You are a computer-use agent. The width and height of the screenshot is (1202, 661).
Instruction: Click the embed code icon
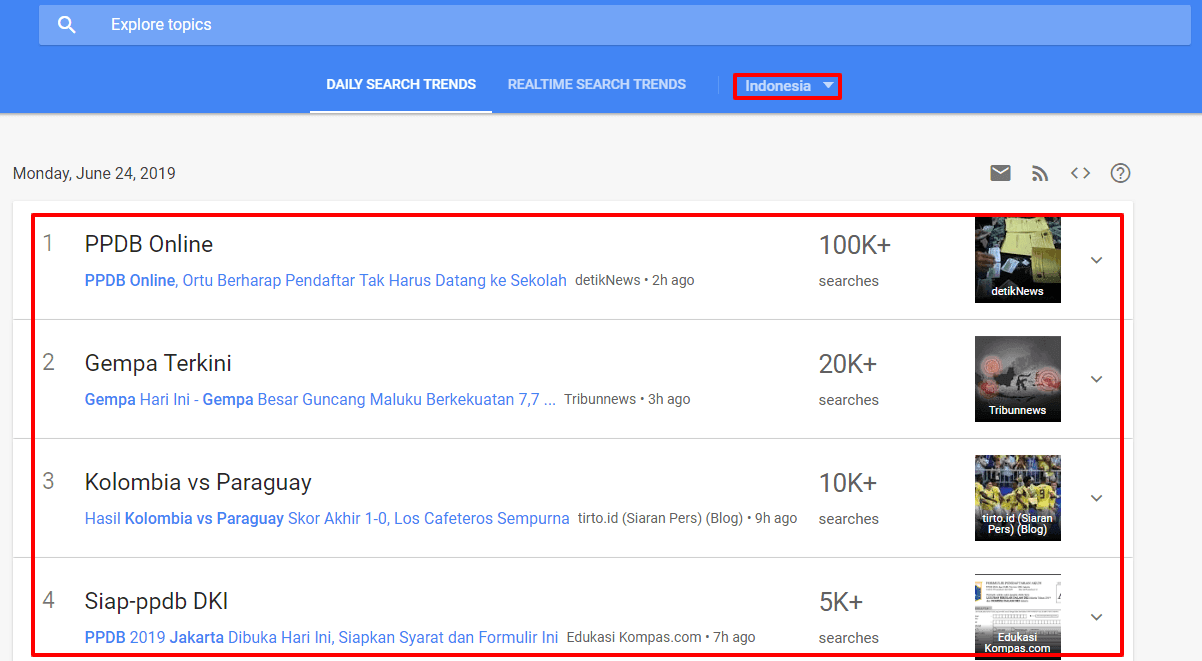click(x=1080, y=173)
